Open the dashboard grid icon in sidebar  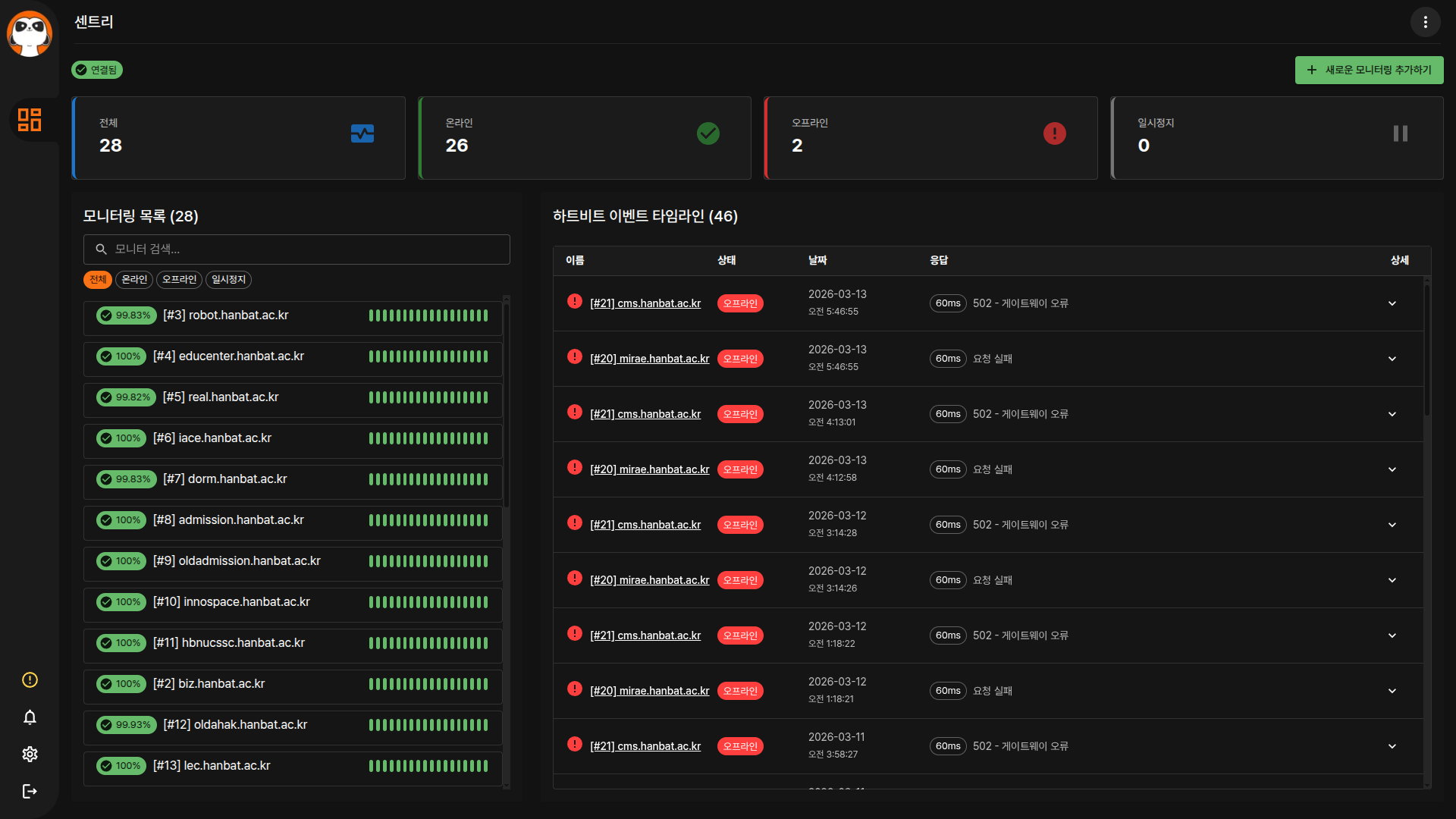pyautogui.click(x=30, y=120)
